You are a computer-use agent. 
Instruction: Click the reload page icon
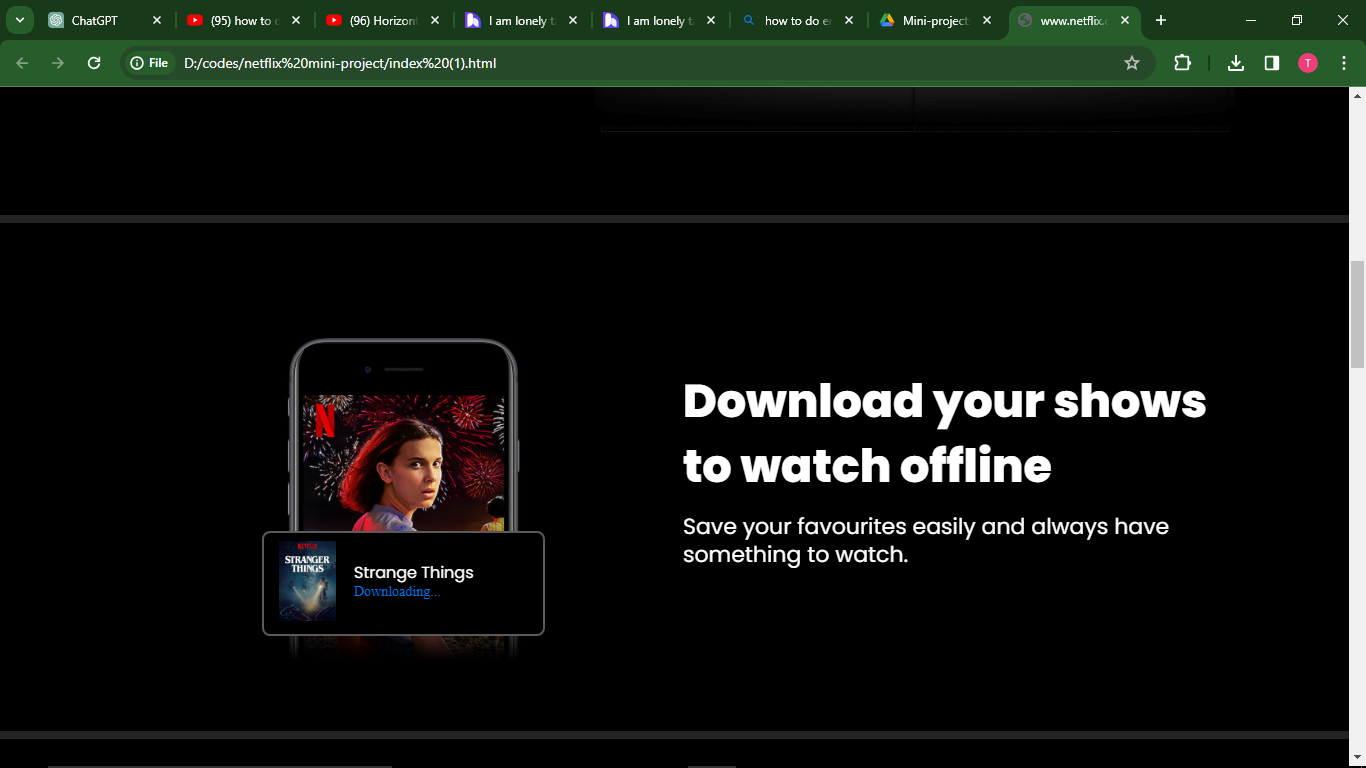point(94,63)
